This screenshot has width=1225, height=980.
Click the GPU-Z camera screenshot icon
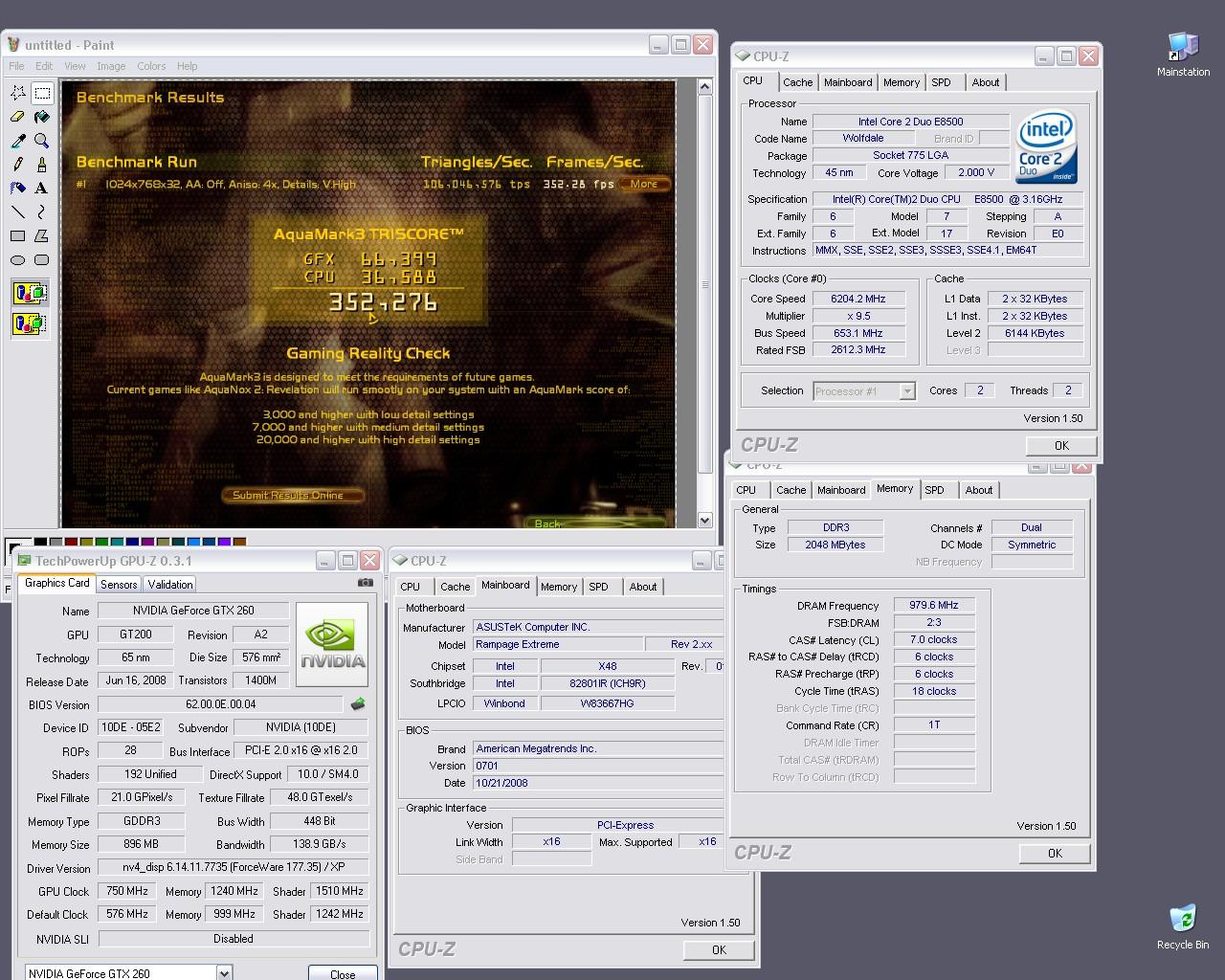366,582
